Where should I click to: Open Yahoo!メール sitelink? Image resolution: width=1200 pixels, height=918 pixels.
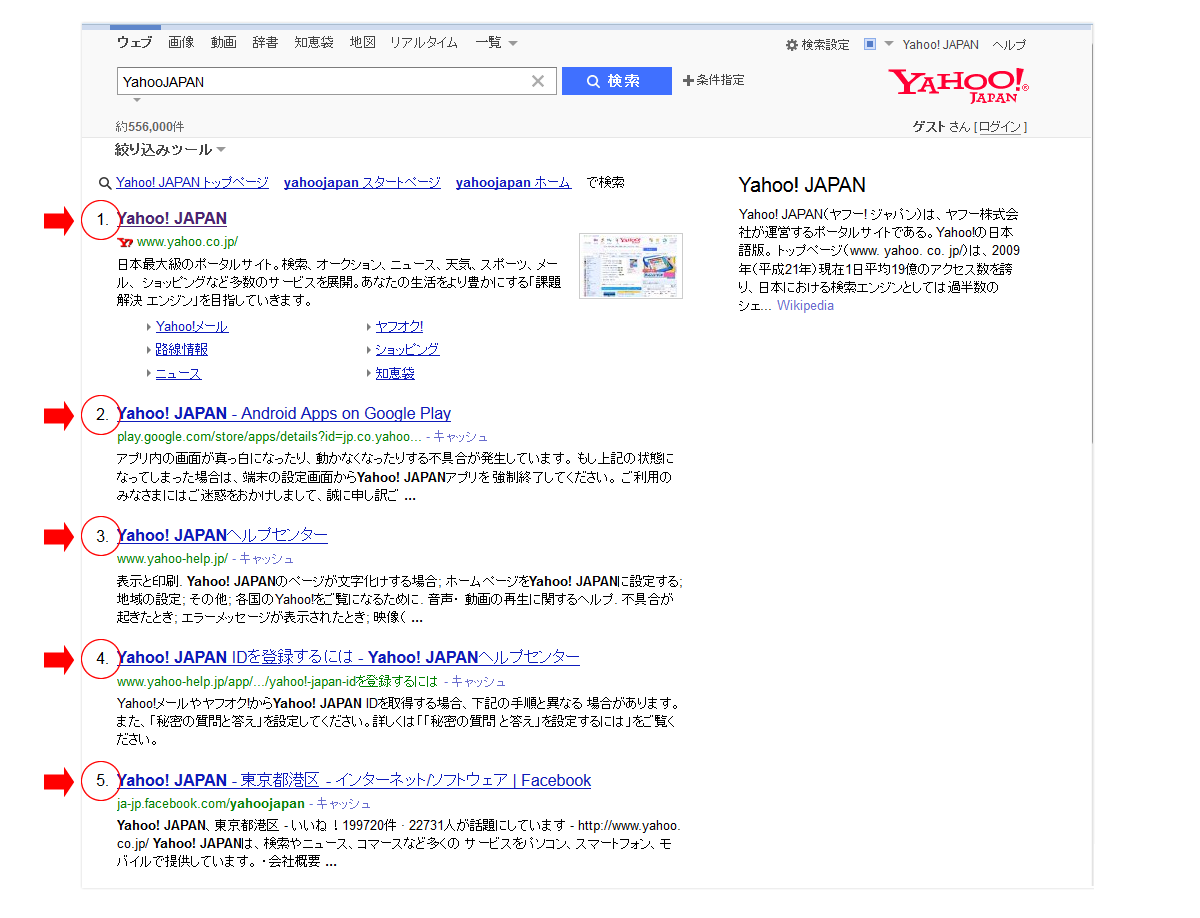pos(191,327)
